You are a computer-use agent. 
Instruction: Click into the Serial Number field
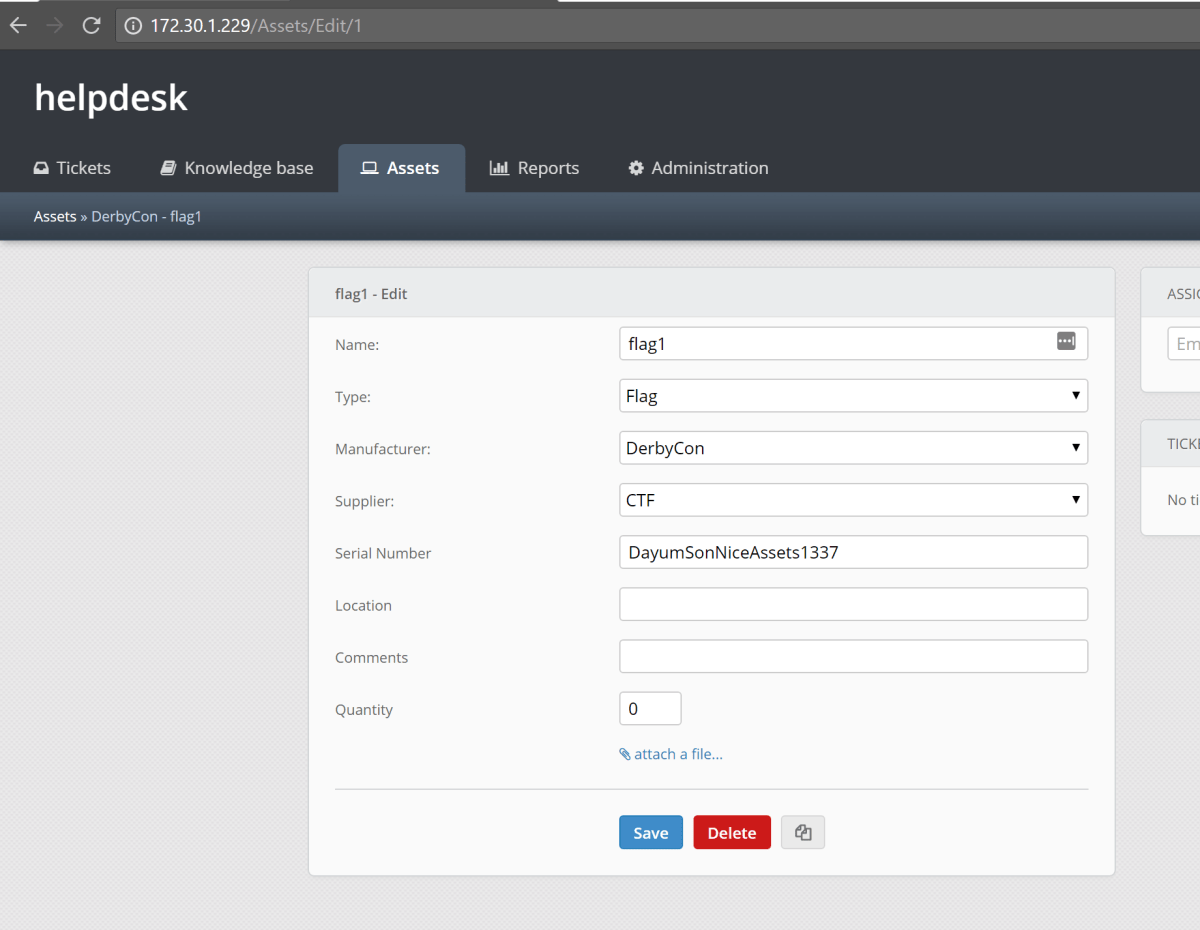point(853,552)
